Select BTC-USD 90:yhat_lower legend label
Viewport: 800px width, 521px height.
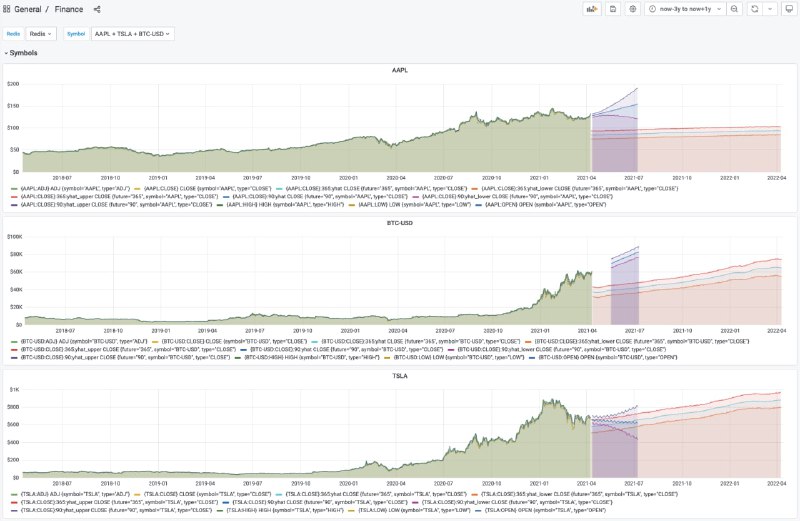click(x=561, y=350)
